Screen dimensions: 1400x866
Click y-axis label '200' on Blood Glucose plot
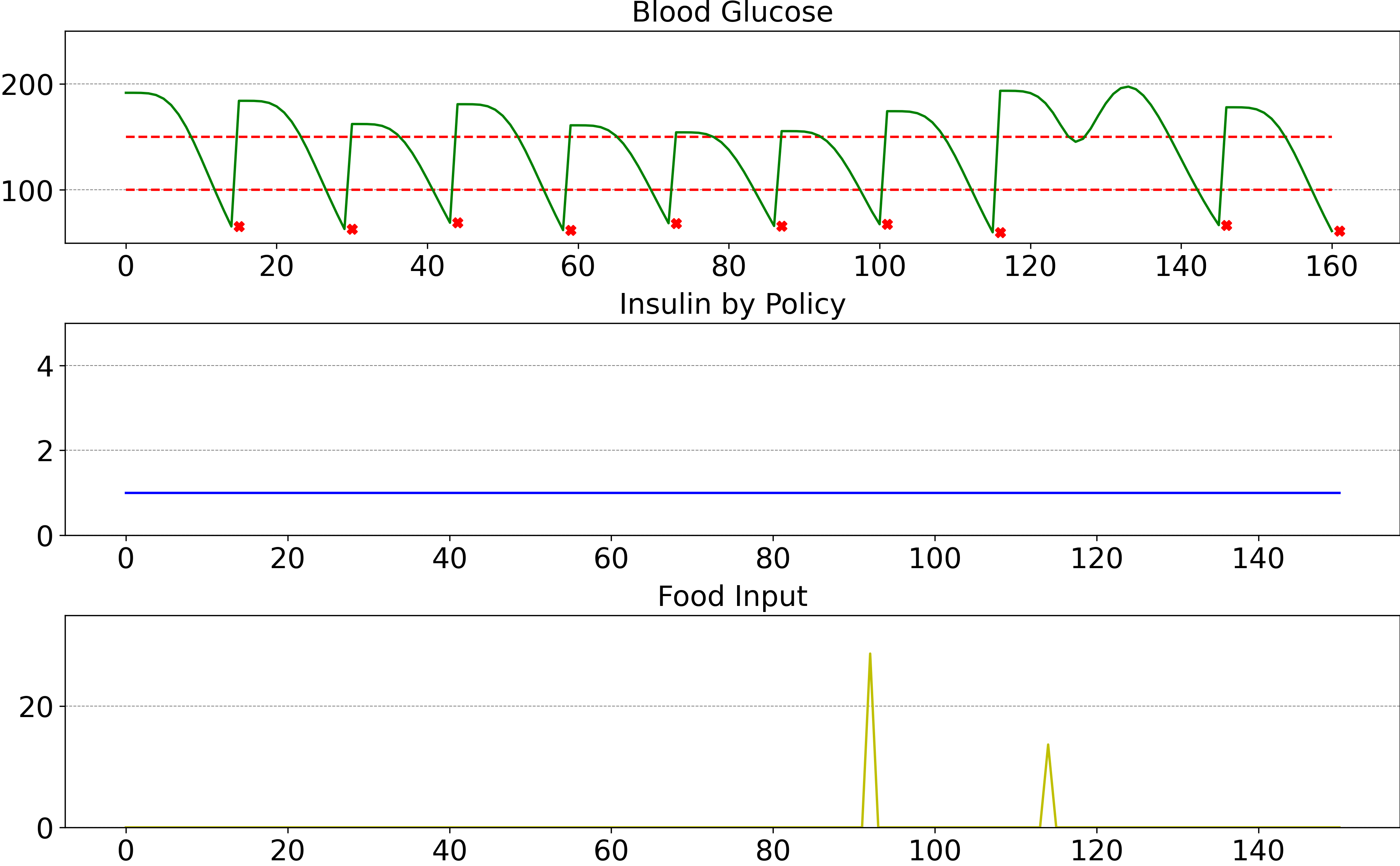[x=27, y=85]
